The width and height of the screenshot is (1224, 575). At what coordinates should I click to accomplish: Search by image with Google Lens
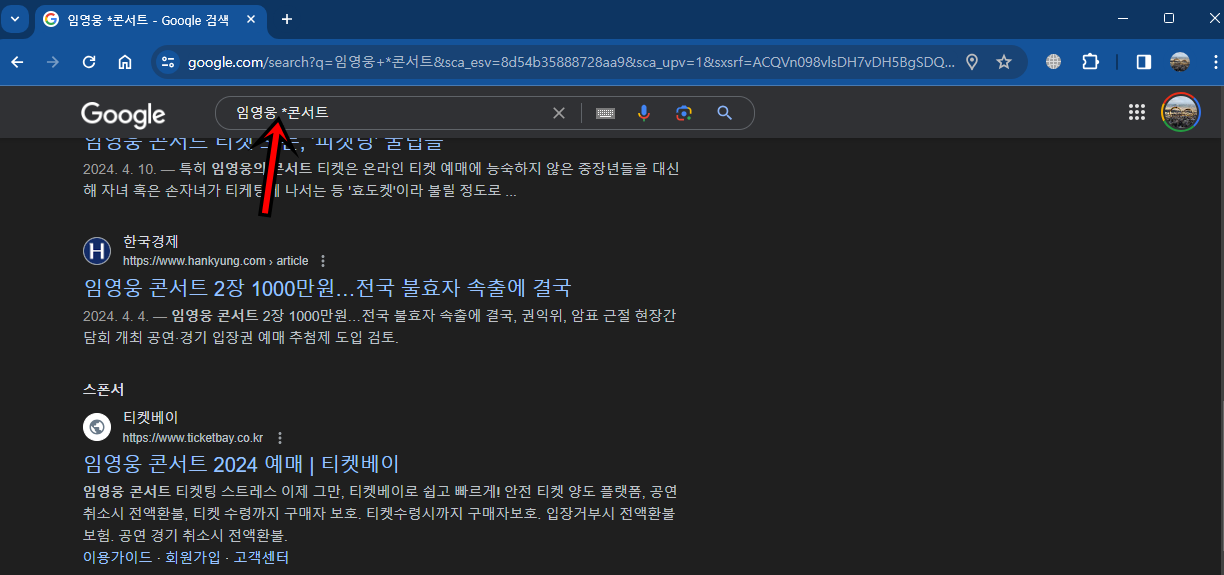[x=684, y=113]
